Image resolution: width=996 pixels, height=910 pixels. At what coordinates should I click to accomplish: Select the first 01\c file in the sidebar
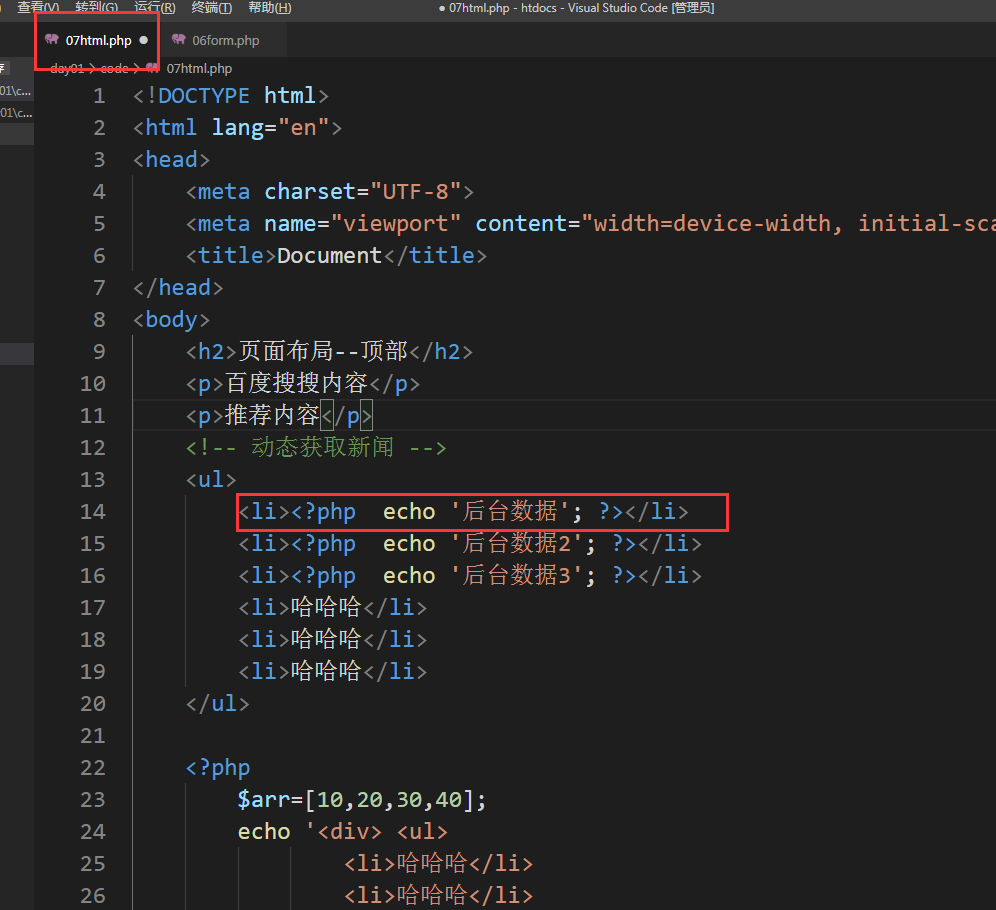pos(16,90)
